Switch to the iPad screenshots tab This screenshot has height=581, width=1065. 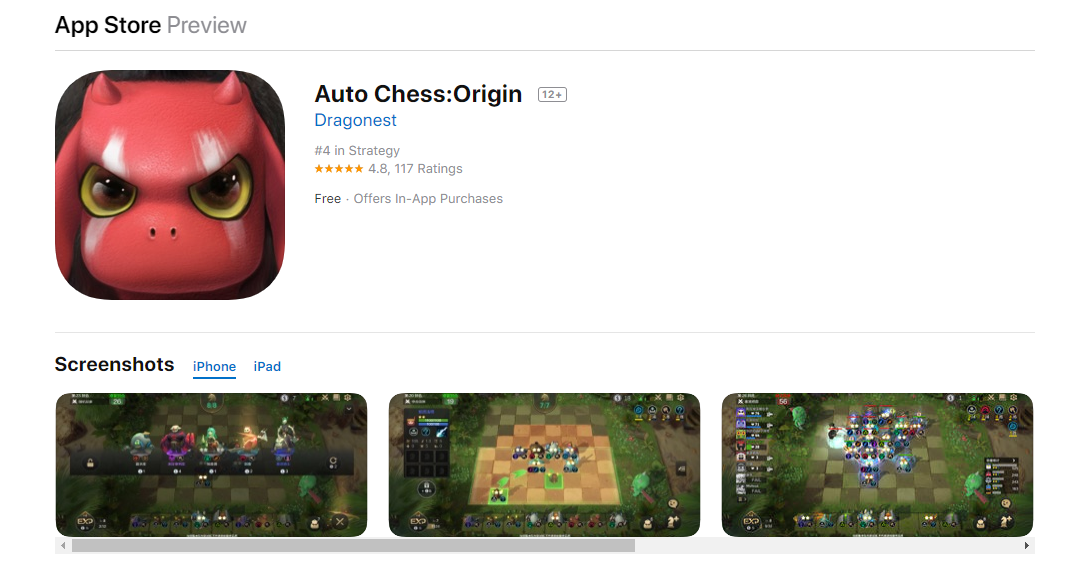coord(267,366)
